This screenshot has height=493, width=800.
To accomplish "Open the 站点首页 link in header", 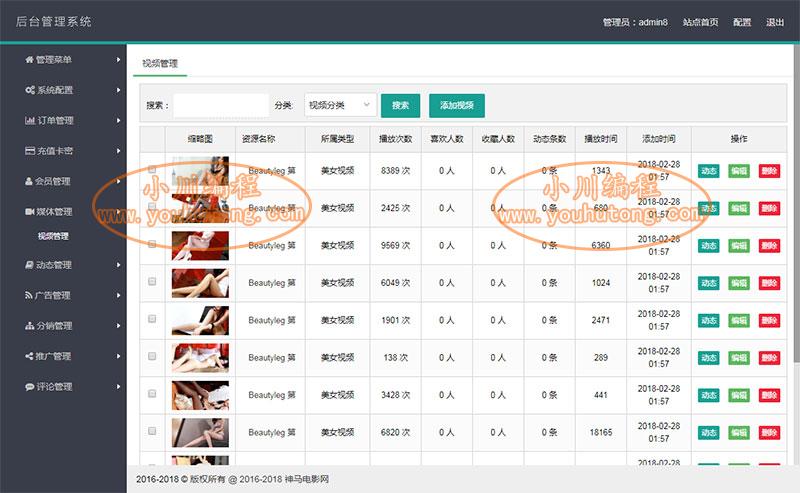I will click(700, 22).
